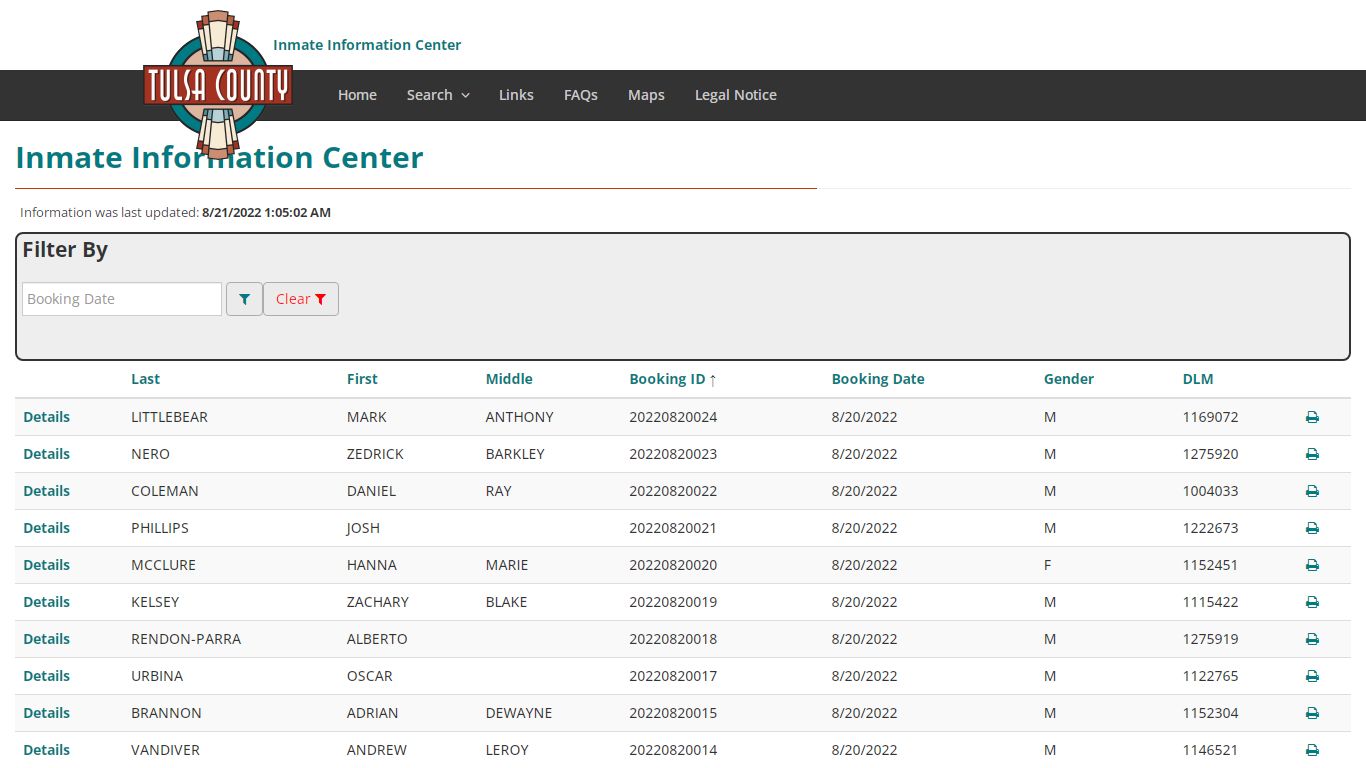Open Details for COLEMAN
Screen dimensions: 1366x768
click(x=47, y=491)
